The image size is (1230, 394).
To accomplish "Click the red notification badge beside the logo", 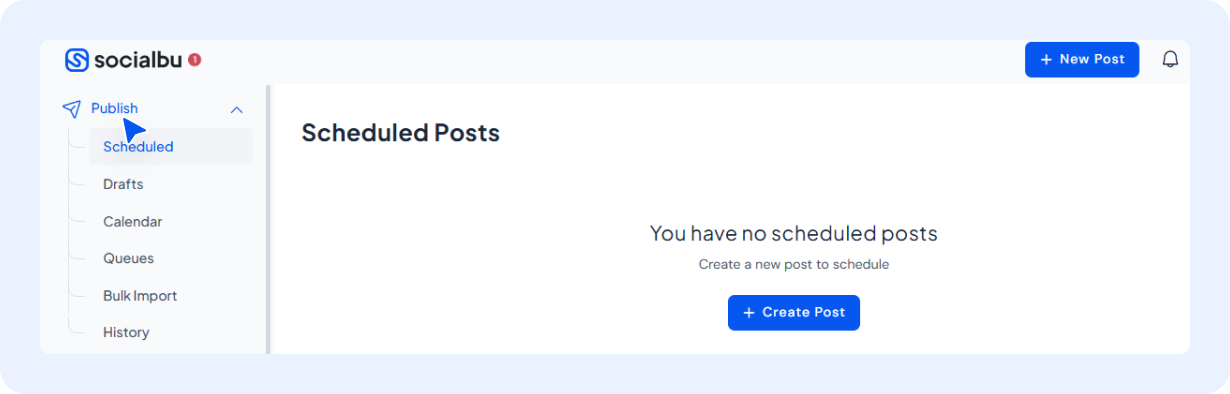I will coord(195,60).
